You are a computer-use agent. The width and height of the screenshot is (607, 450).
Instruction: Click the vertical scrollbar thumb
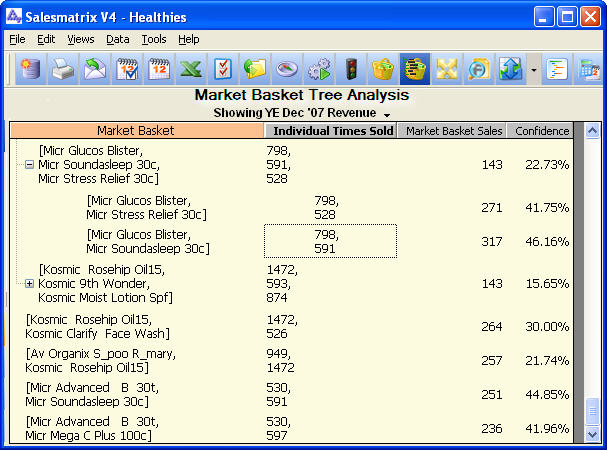[592, 412]
